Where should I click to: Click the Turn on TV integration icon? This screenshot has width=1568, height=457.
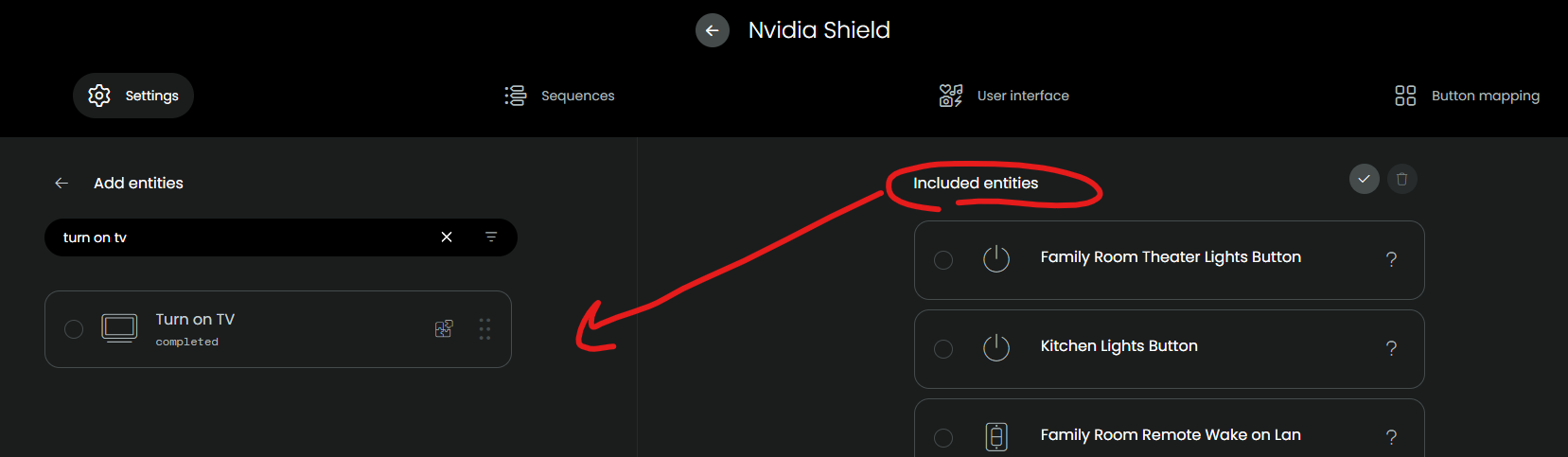[444, 328]
